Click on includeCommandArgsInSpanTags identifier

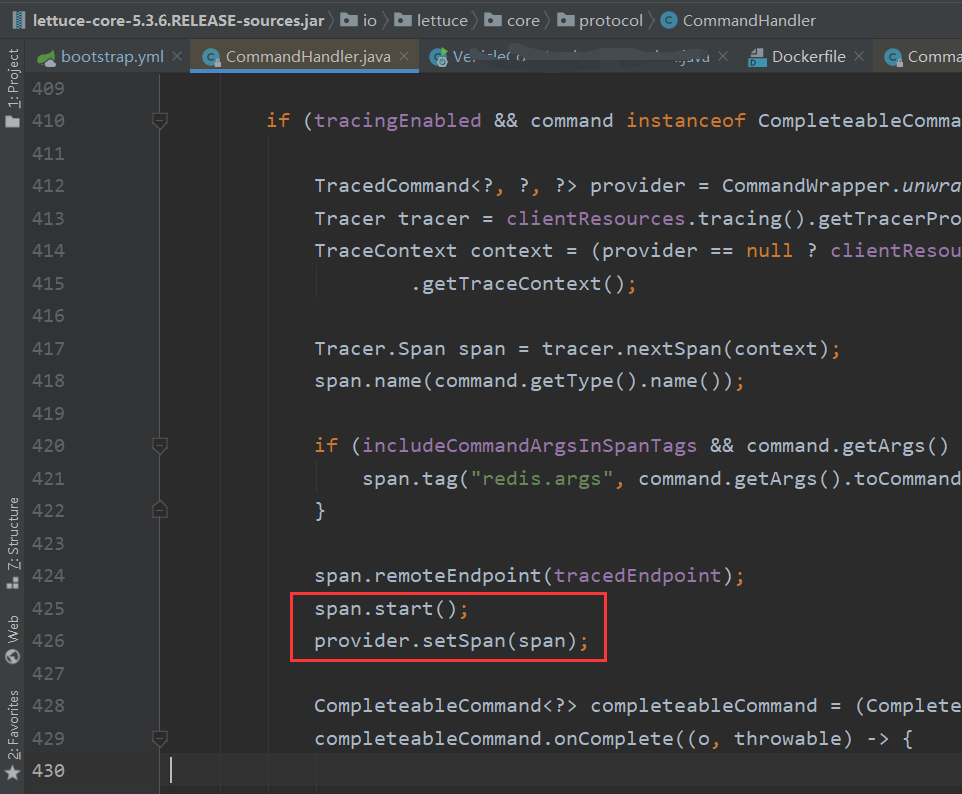[x=529, y=446]
